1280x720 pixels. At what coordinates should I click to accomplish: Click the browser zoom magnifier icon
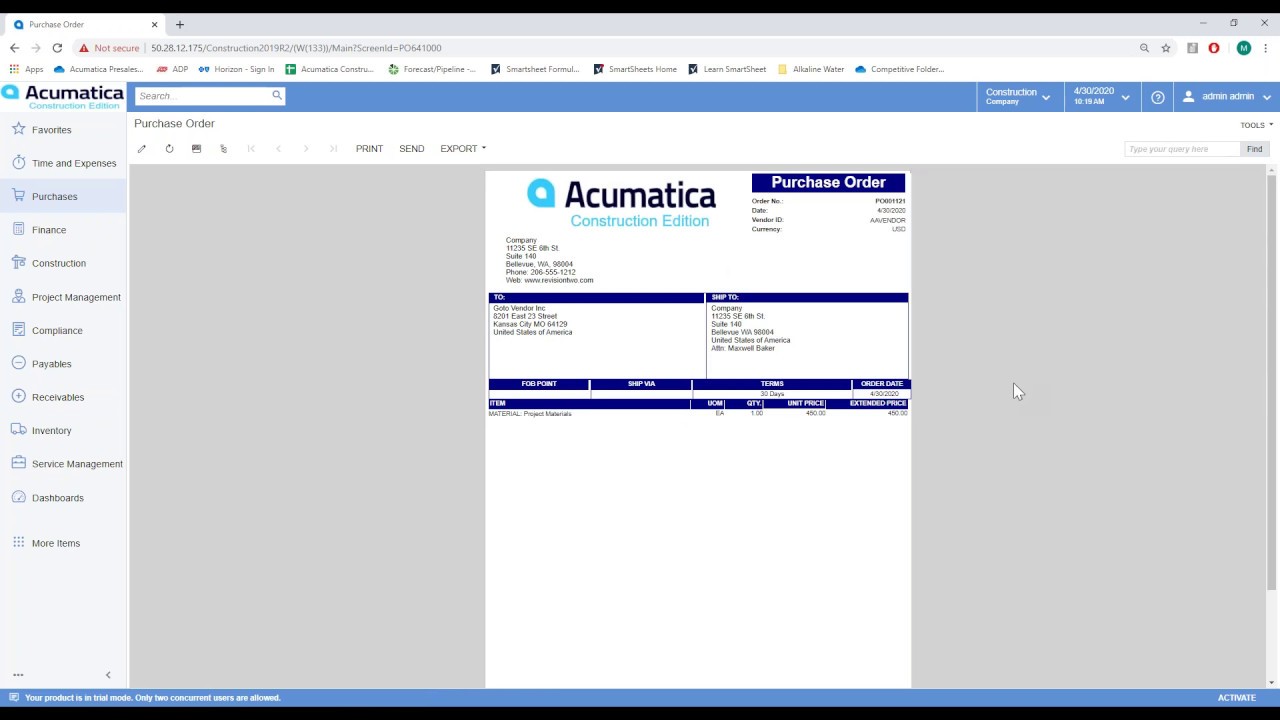(1144, 48)
